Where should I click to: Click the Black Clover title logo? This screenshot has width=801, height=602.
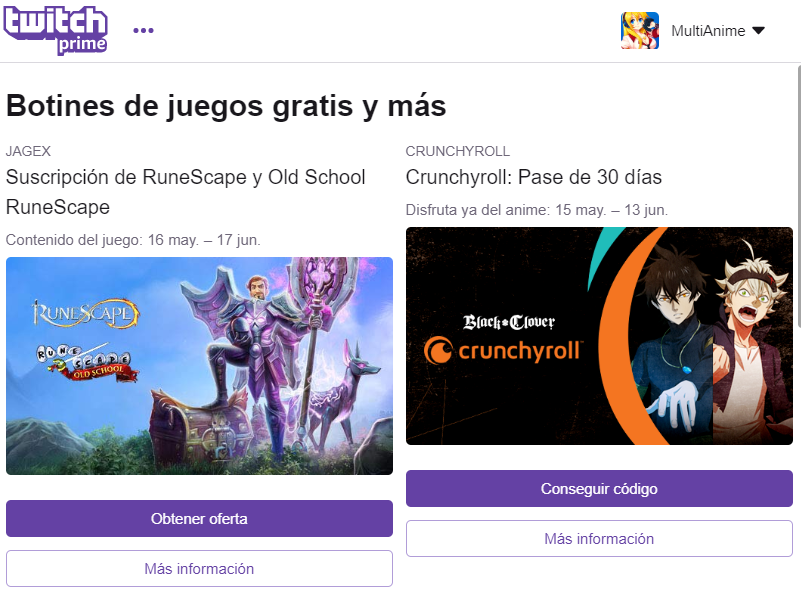click(509, 322)
